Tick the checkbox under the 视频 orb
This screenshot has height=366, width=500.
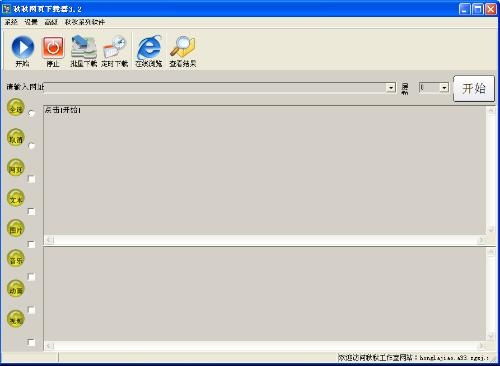[x=31, y=342]
